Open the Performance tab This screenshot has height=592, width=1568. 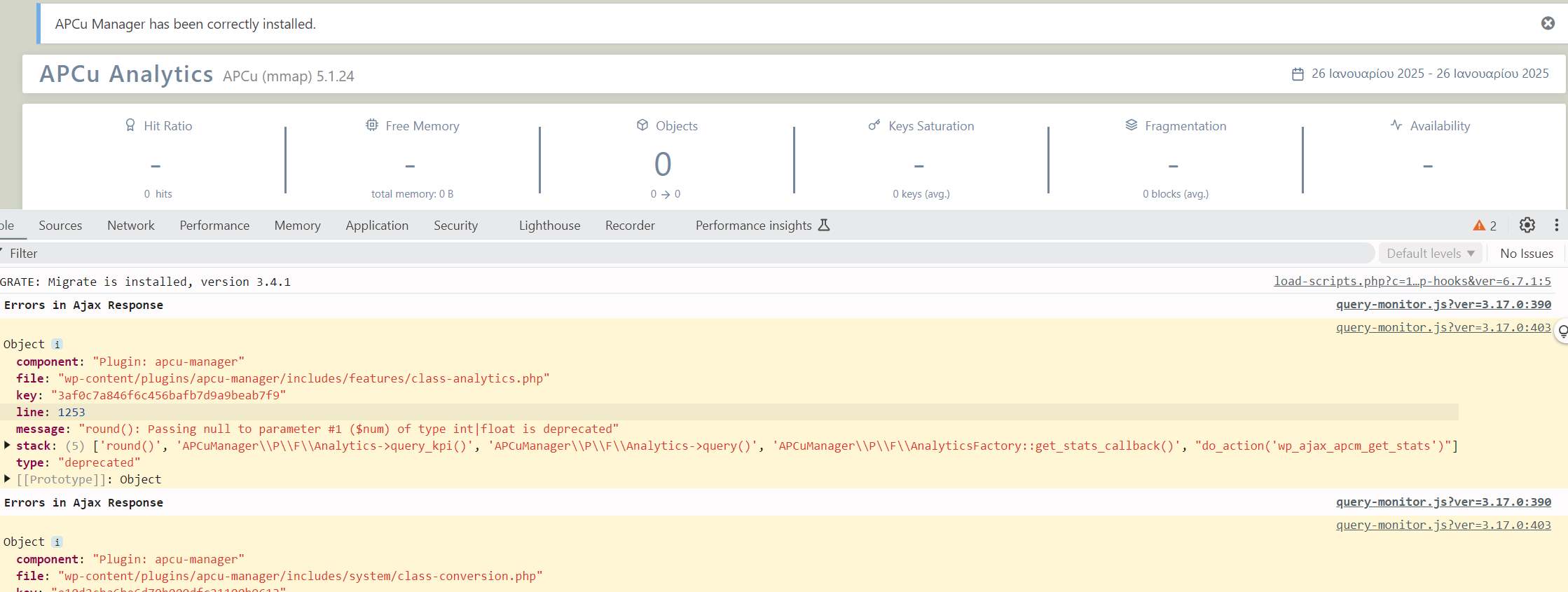click(x=214, y=225)
